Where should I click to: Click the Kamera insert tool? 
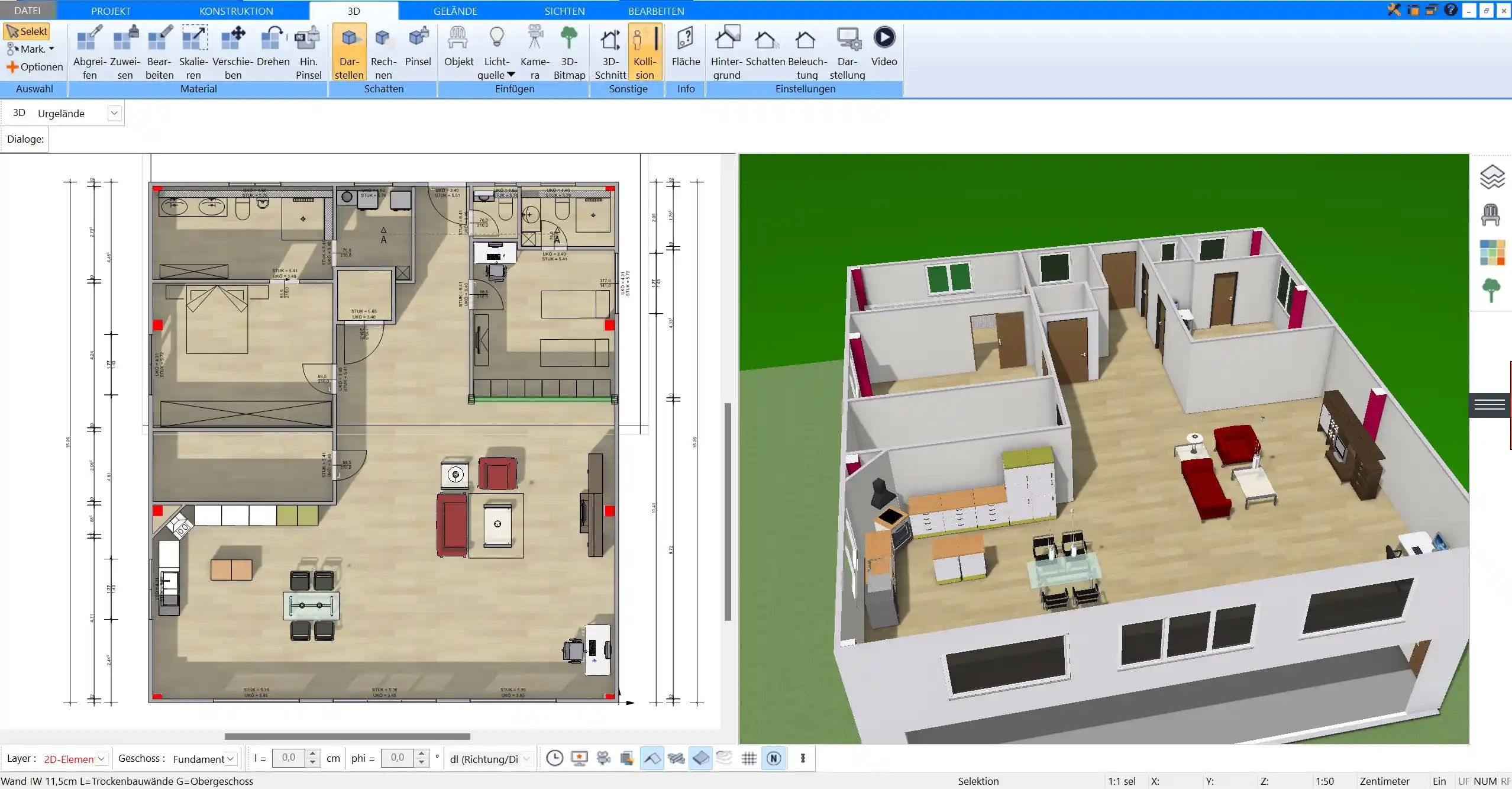point(535,52)
